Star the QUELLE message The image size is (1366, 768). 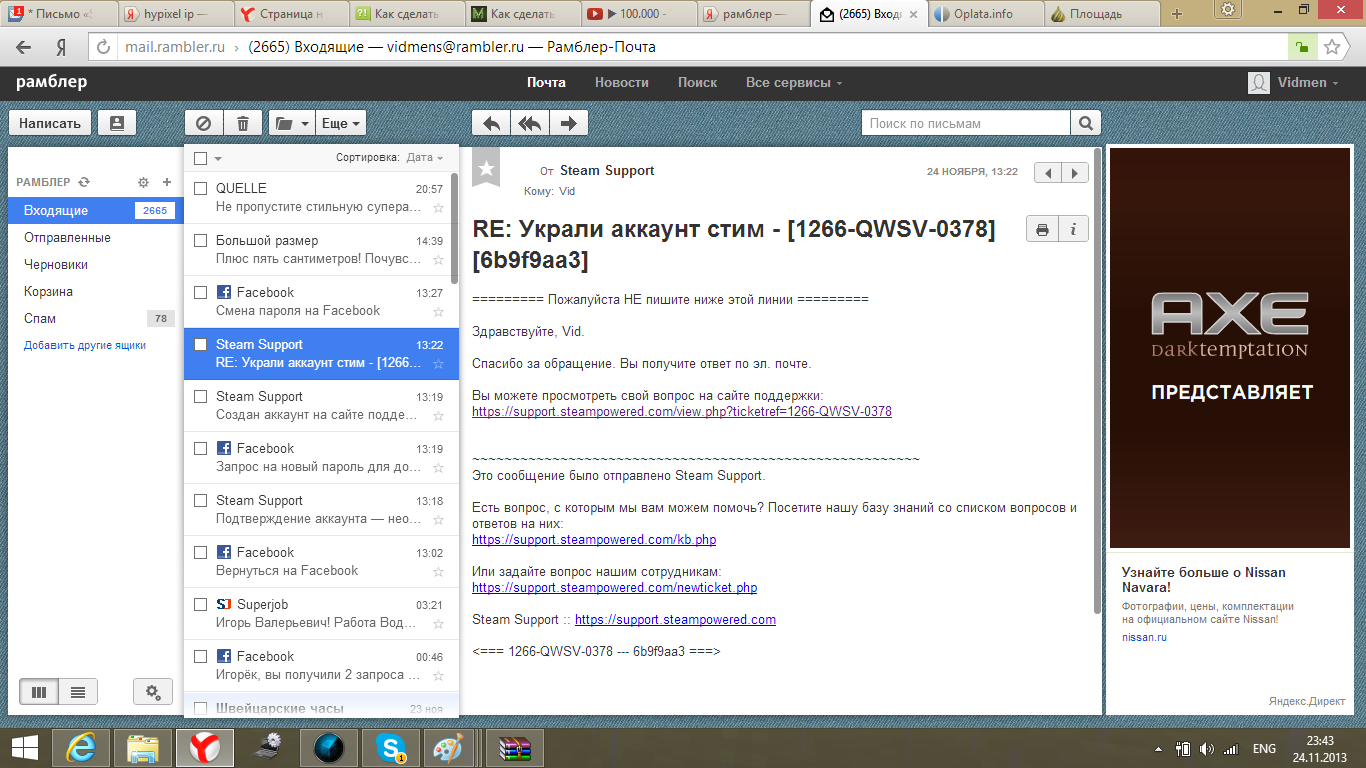point(438,208)
